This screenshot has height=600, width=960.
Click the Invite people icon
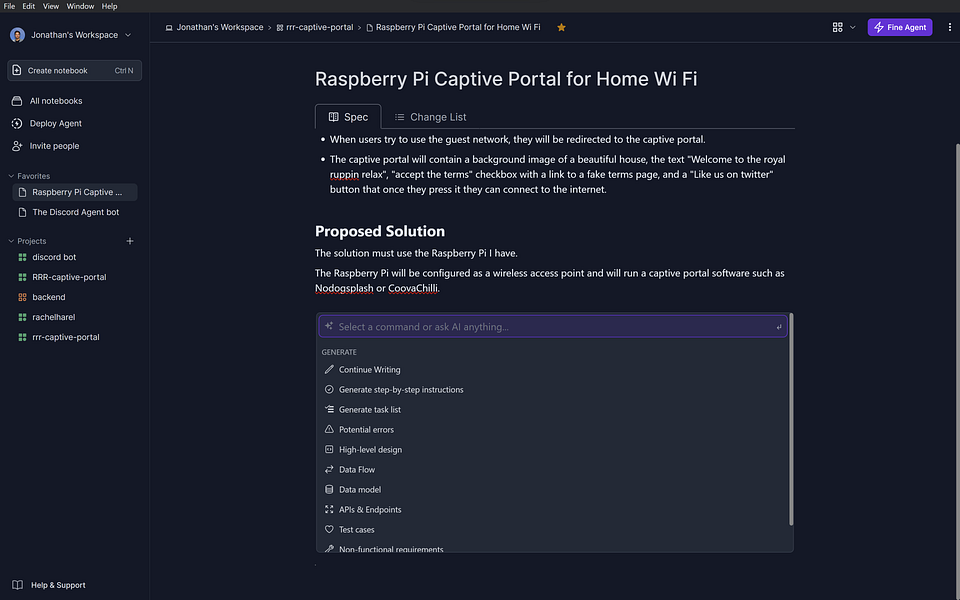pyautogui.click(x=17, y=146)
